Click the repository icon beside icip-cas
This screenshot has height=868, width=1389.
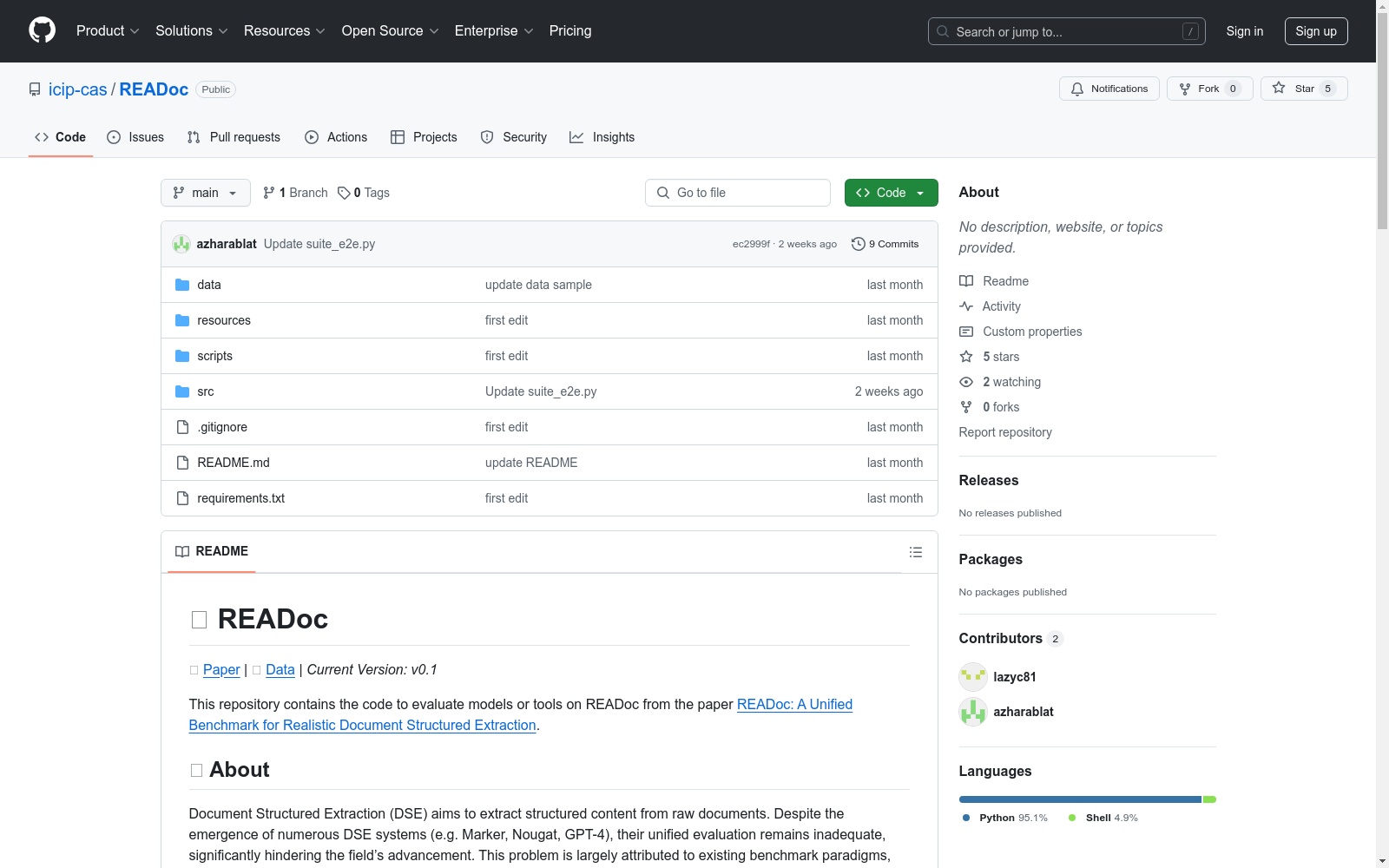coord(35,89)
